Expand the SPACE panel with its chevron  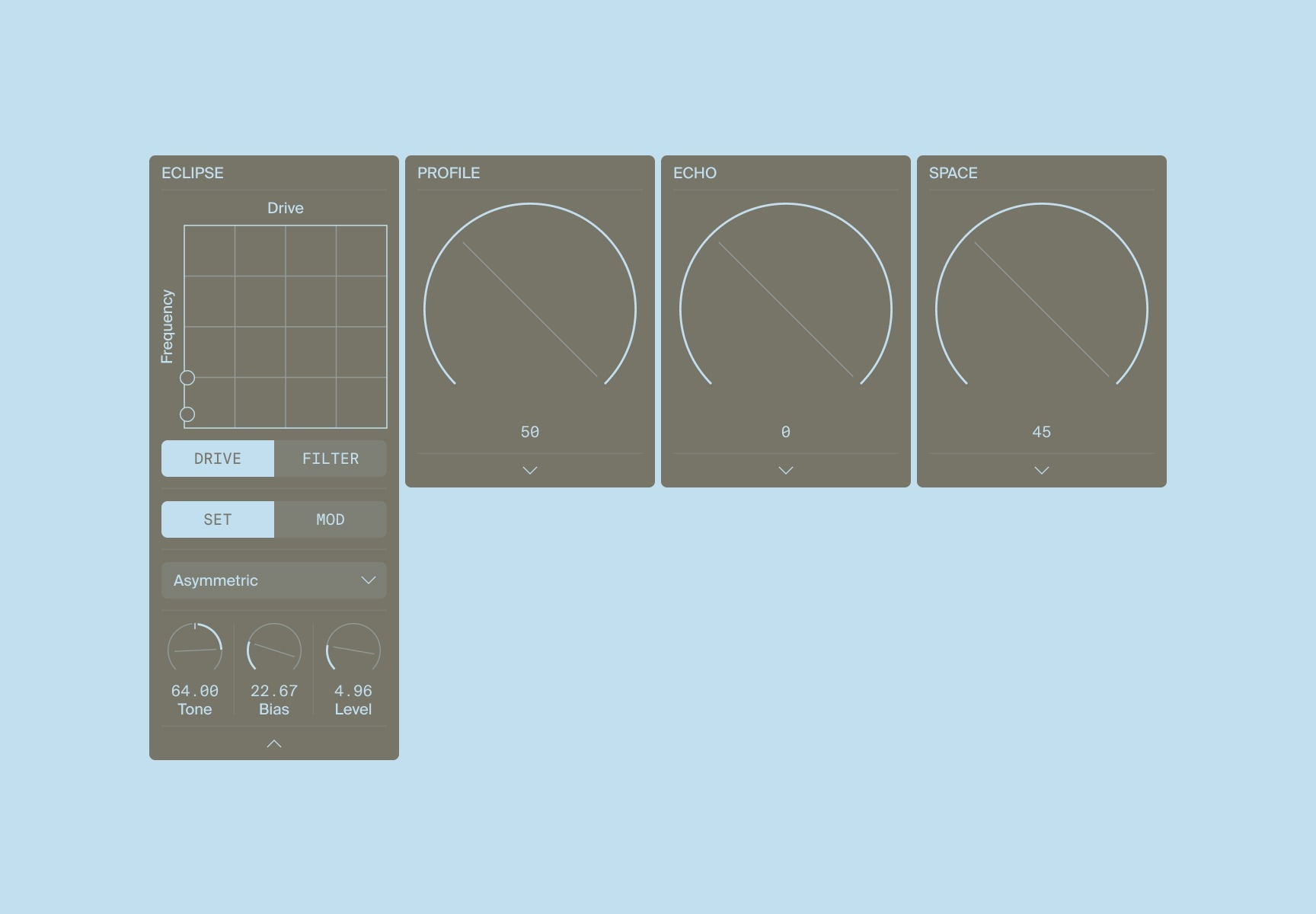tap(1042, 471)
